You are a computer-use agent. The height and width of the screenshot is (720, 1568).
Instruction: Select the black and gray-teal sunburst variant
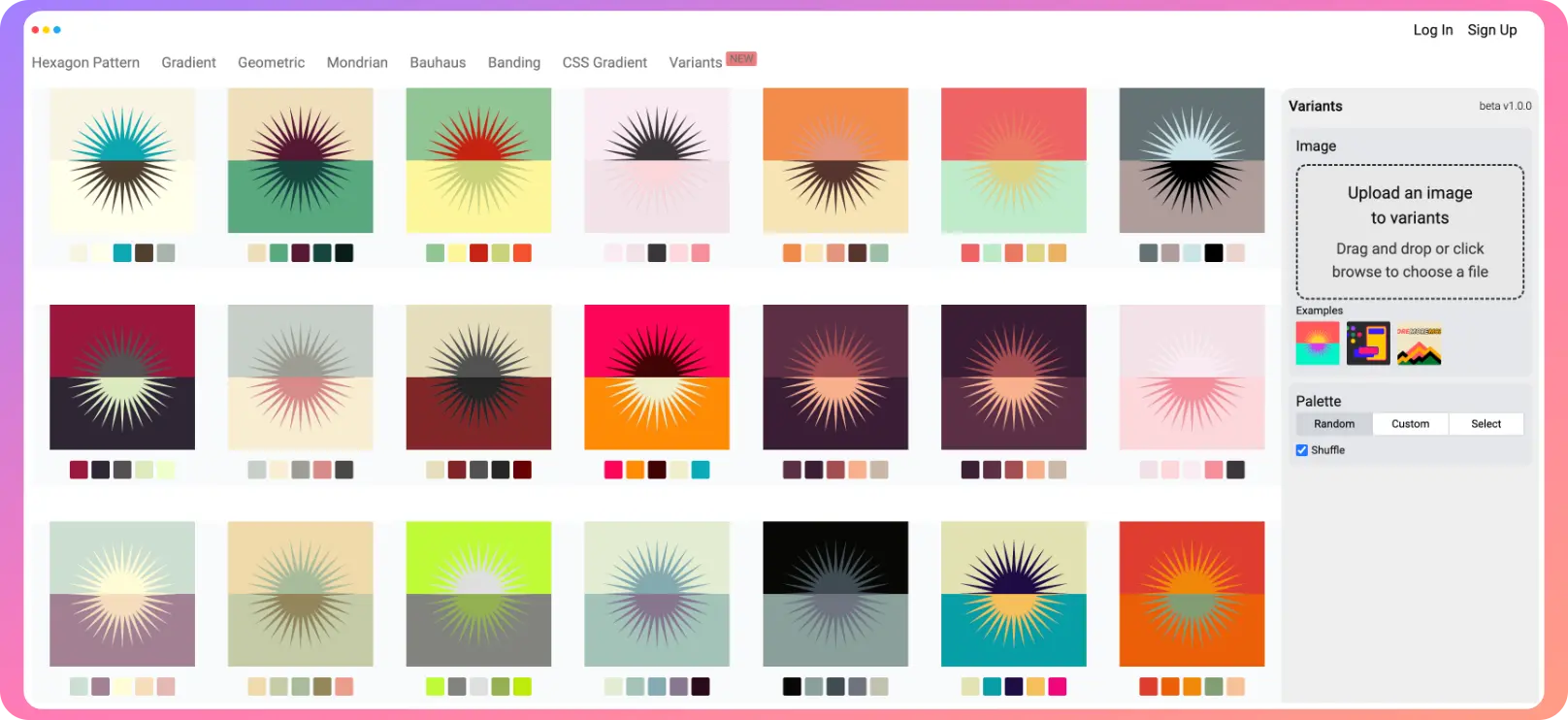(835, 594)
